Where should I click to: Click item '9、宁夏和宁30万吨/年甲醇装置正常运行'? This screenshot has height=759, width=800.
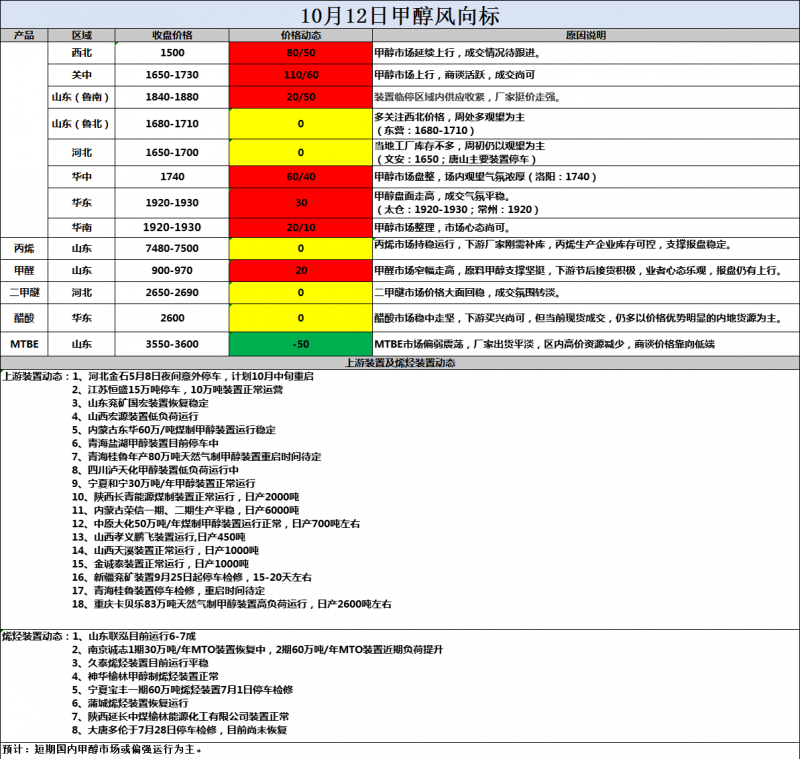click(163, 483)
